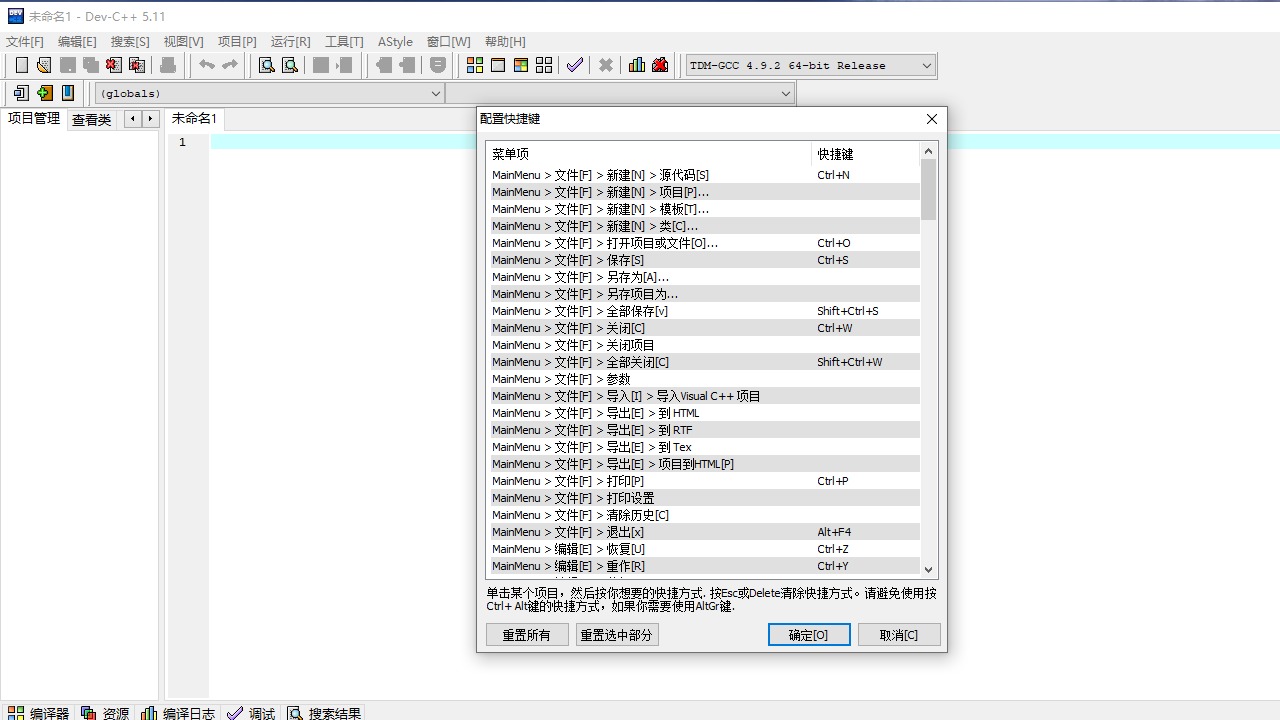Switch to the 查看类 tab
The image size is (1280, 720).
tap(91, 119)
